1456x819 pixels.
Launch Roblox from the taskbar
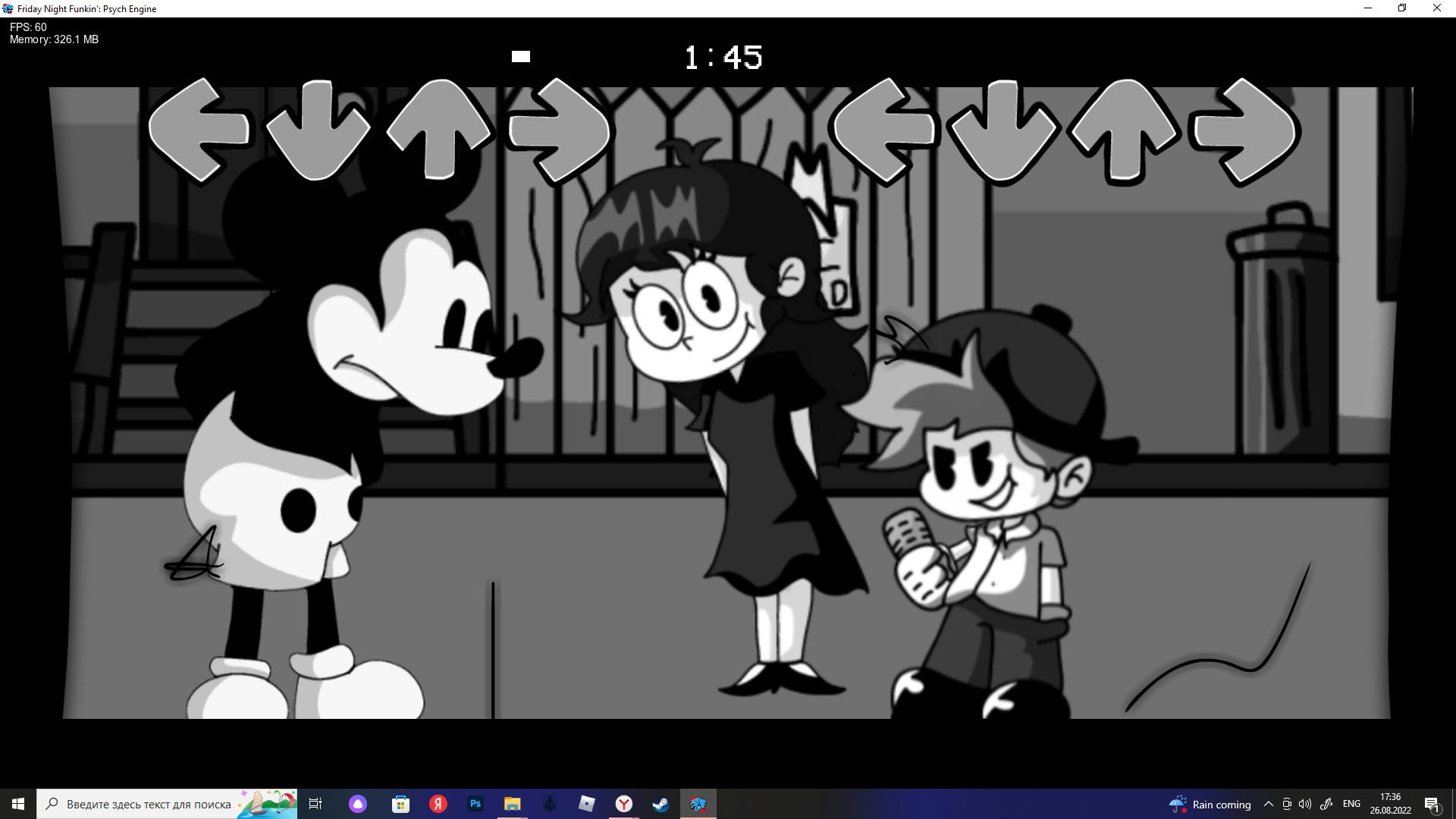click(x=586, y=804)
